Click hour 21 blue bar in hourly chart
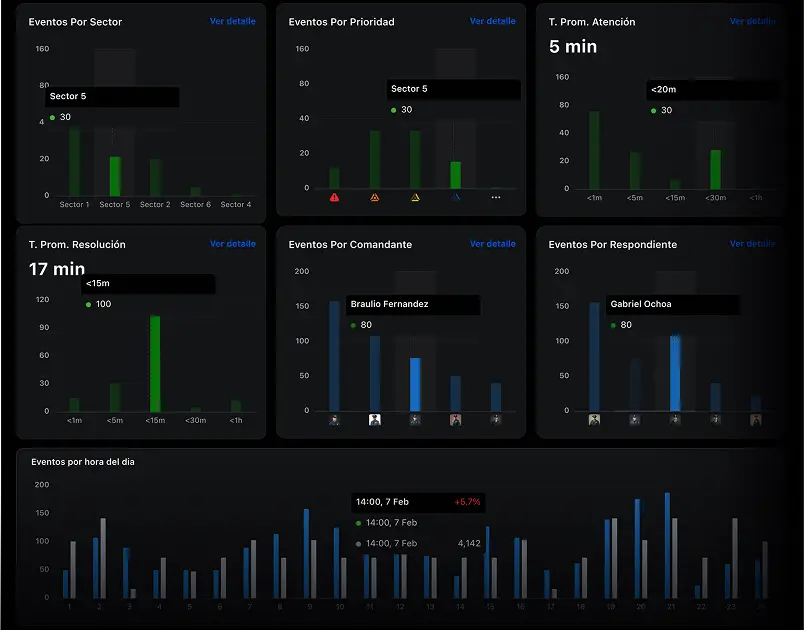This screenshot has width=804, height=630. point(667,545)
